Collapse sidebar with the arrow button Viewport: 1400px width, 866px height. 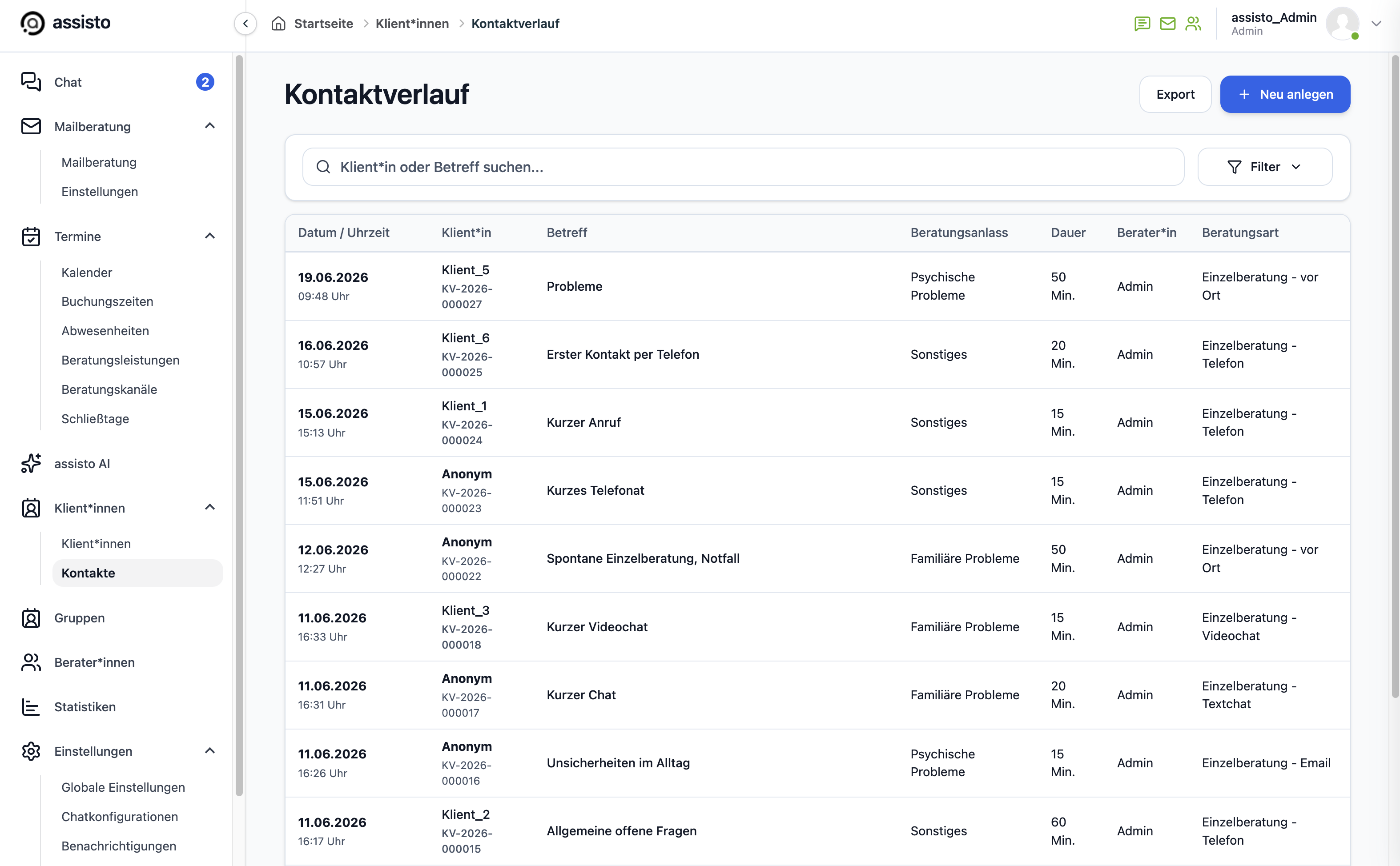pos(246,24)
